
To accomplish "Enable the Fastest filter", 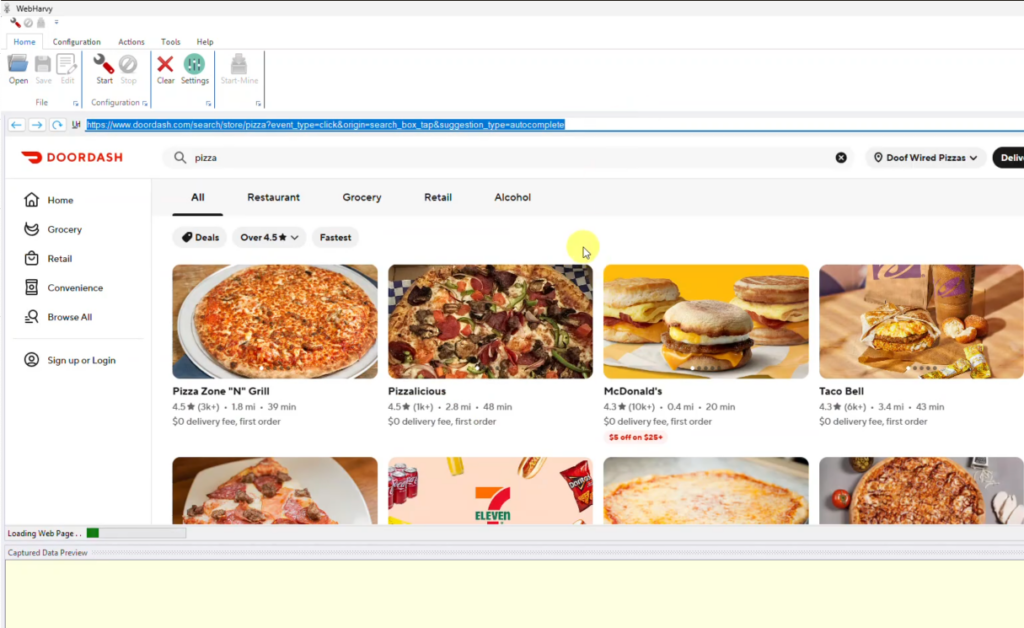I will [334, 237].
